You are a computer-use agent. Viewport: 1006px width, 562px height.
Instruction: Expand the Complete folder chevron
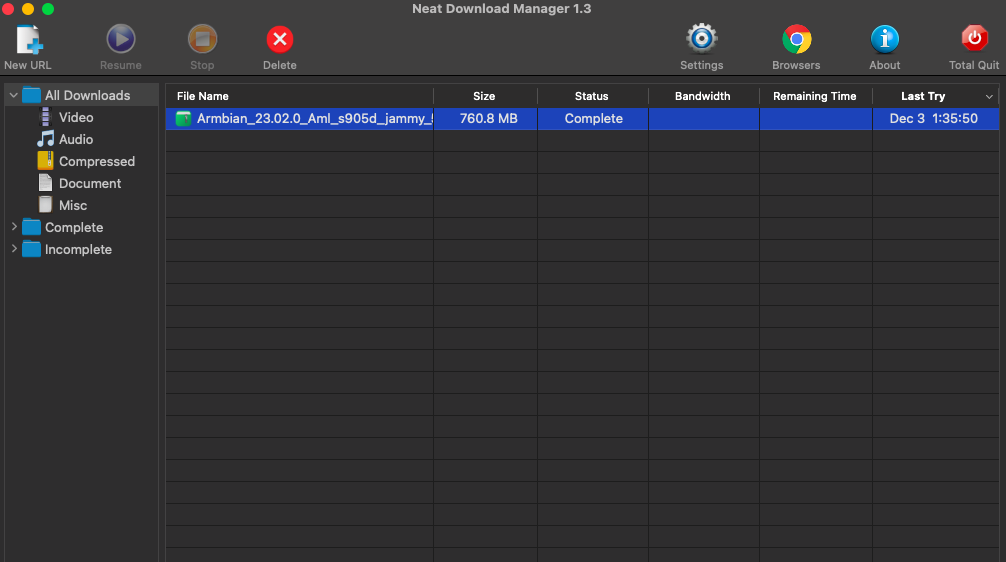click(x=14, y=226)
